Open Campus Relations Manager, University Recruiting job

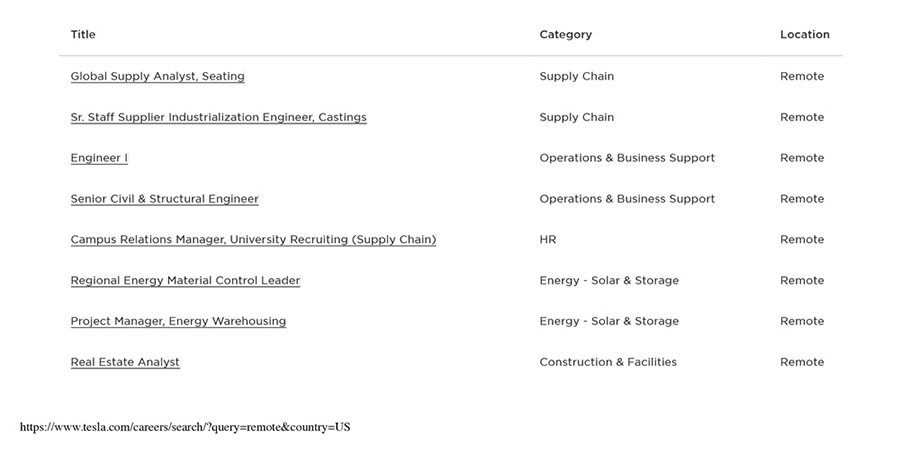pos(253,240)
